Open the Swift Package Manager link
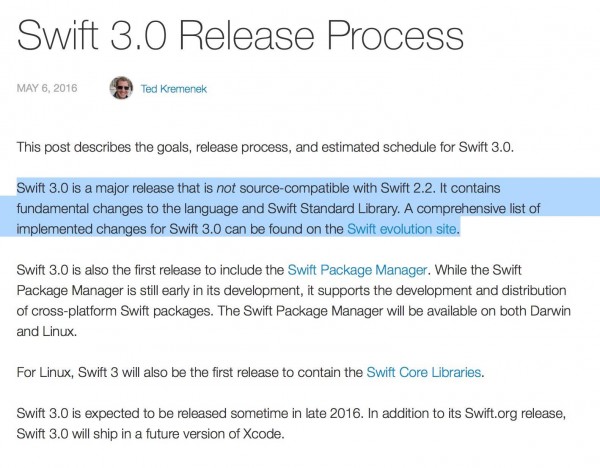This screenshot has height=468, width=600. (357, 270)
